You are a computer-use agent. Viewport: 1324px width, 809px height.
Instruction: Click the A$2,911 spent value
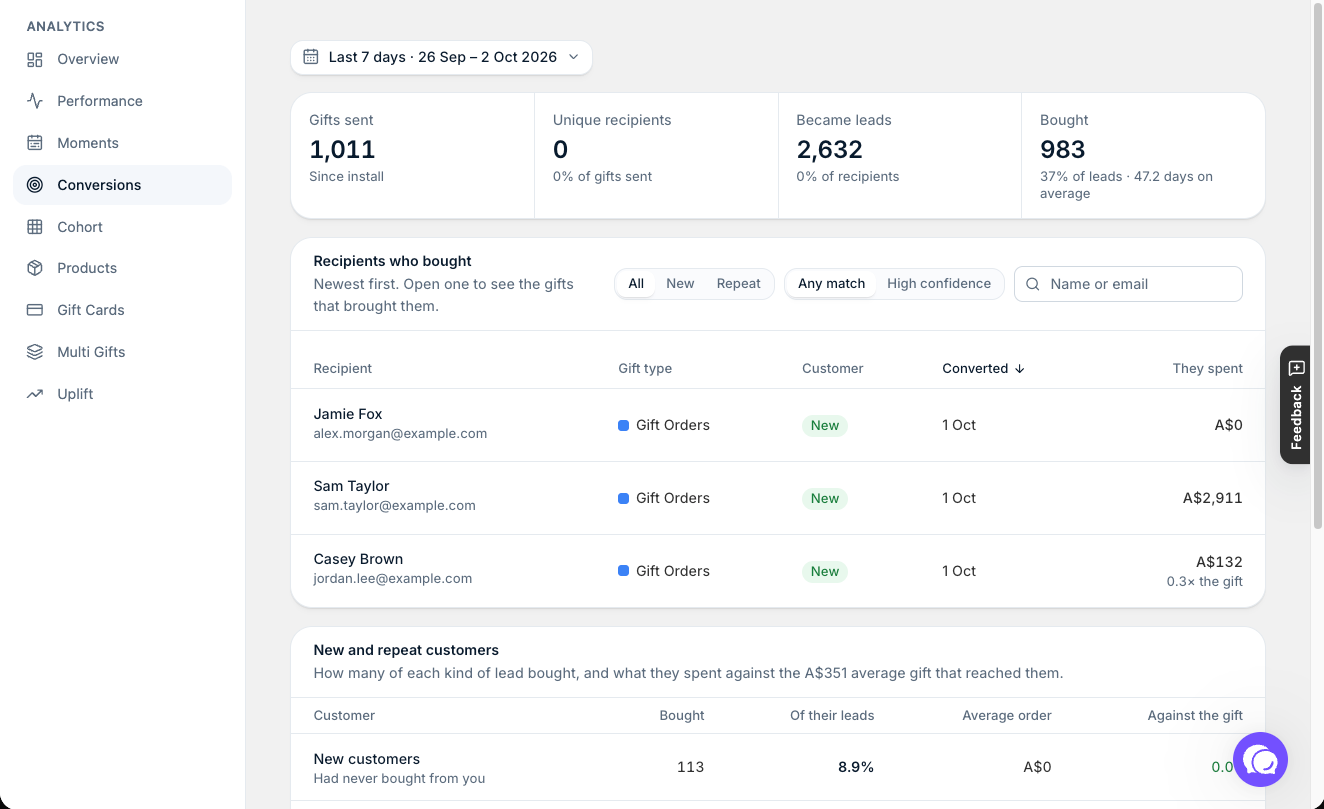pyautogui.click(x=1213, y=498)
